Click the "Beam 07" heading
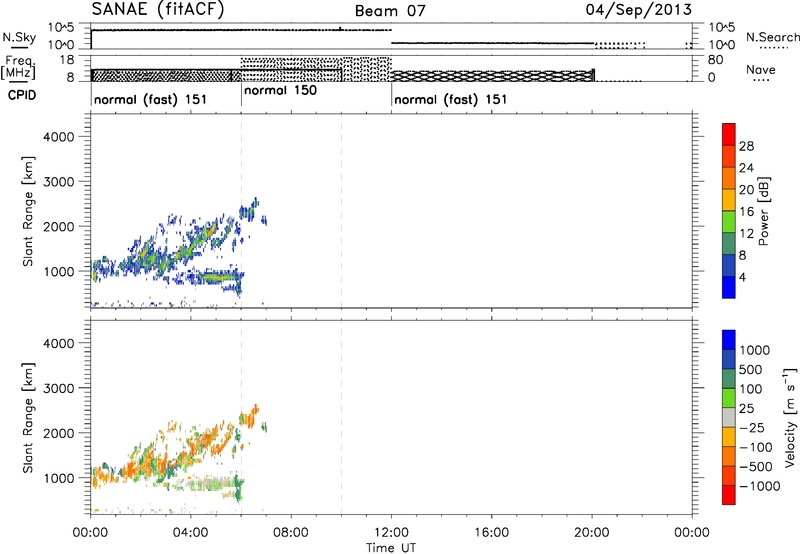 click(x=390, y=11)
